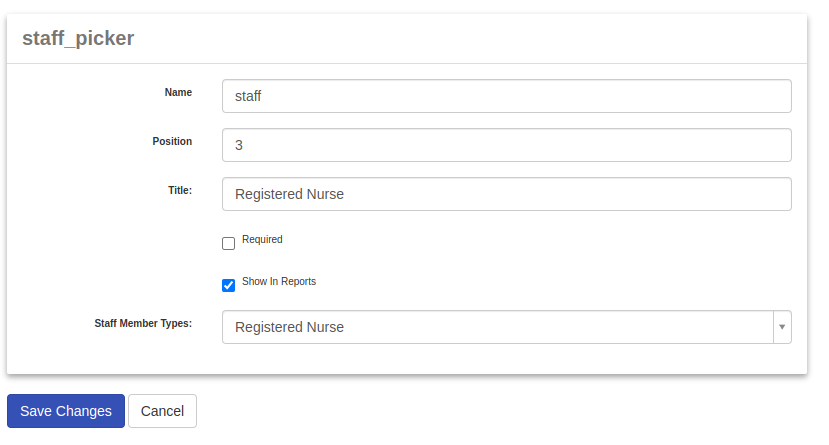Click the Position field label
Image resolution: width=829 pixels, height=445 pixels.
click(172, 141)
